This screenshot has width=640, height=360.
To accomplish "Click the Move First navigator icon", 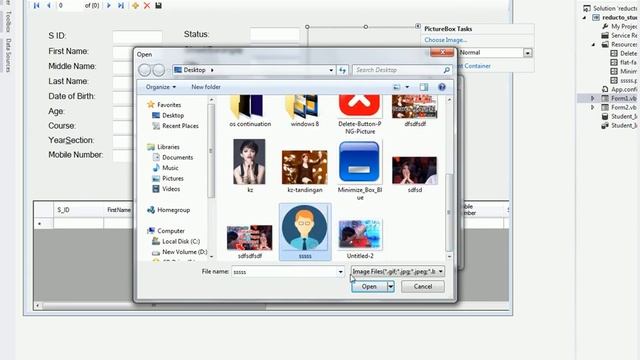I will click(37, 5).
